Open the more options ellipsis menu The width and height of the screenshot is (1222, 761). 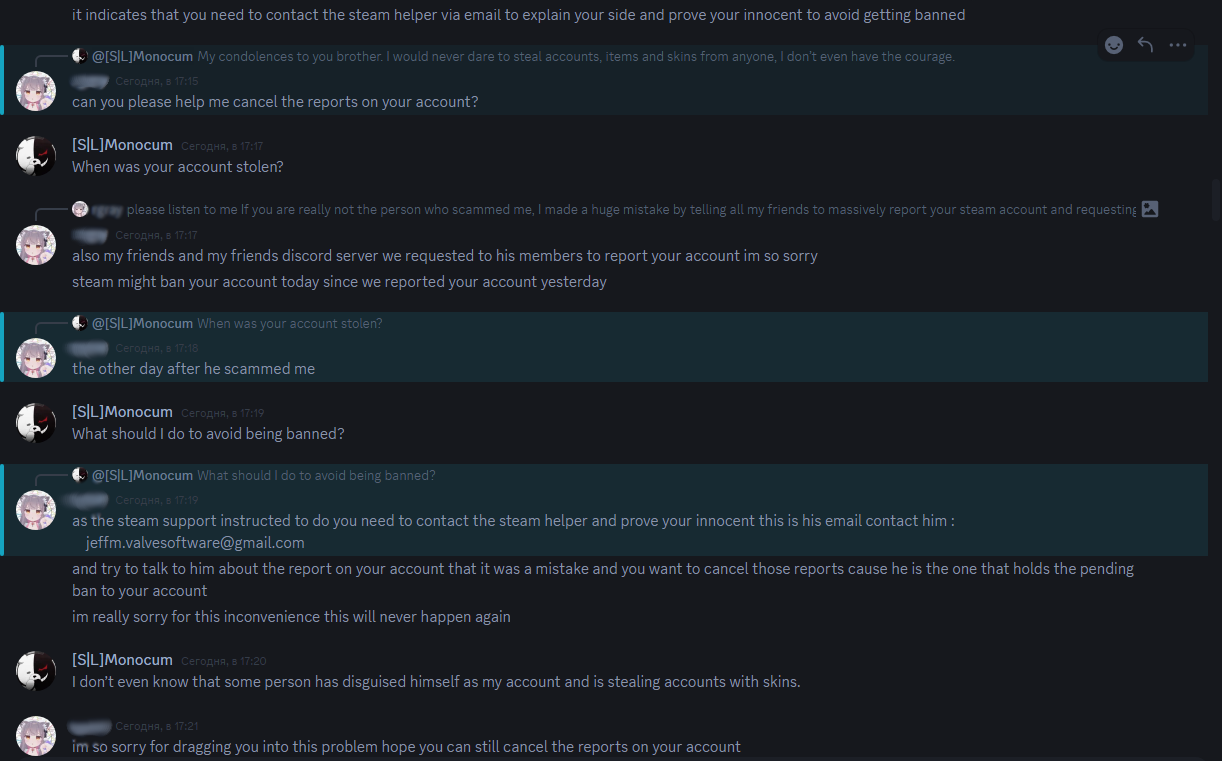click(x=1178, y=45)
